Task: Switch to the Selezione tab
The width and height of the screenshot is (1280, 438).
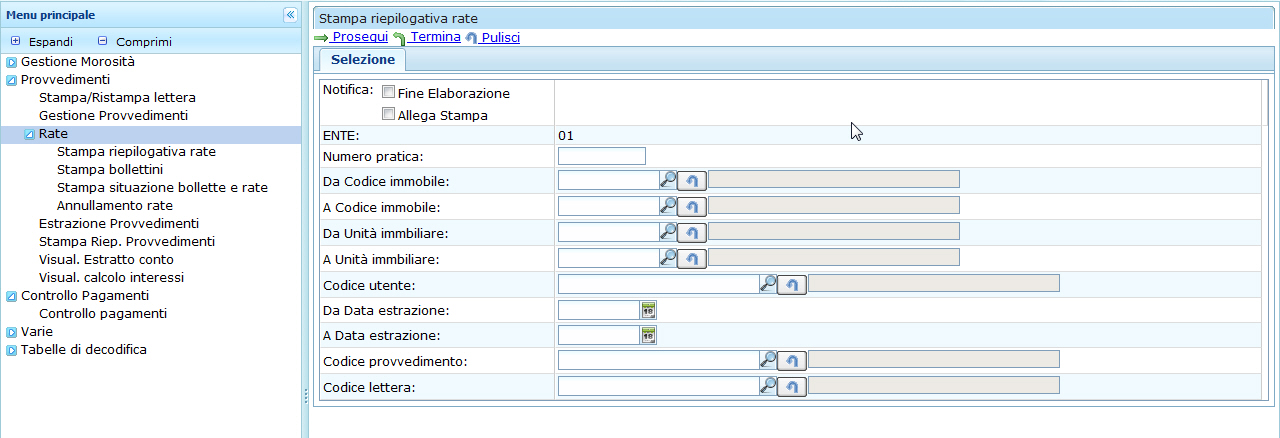Action: pos(363,60)
